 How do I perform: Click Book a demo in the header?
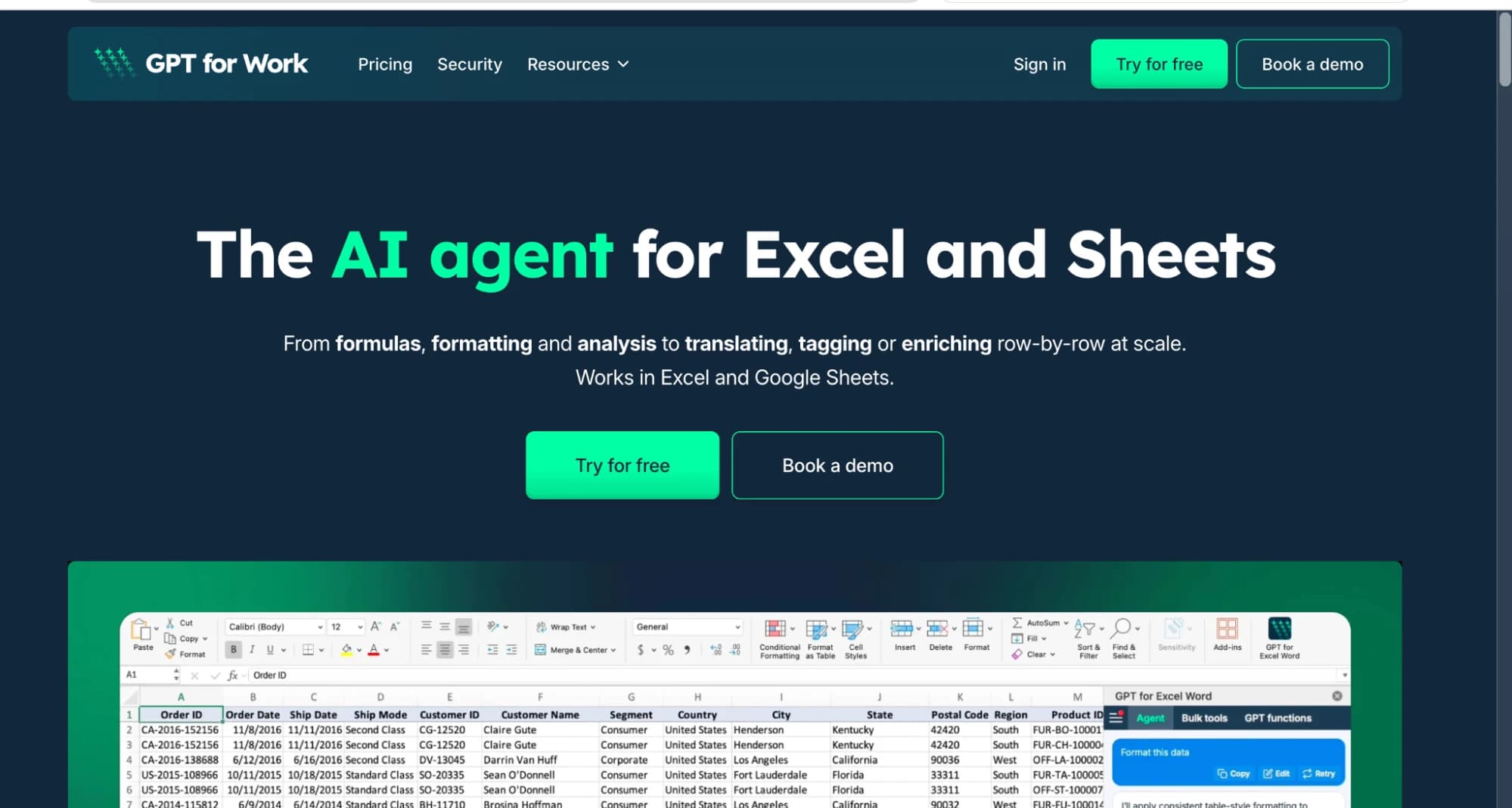pos(1312,64)
